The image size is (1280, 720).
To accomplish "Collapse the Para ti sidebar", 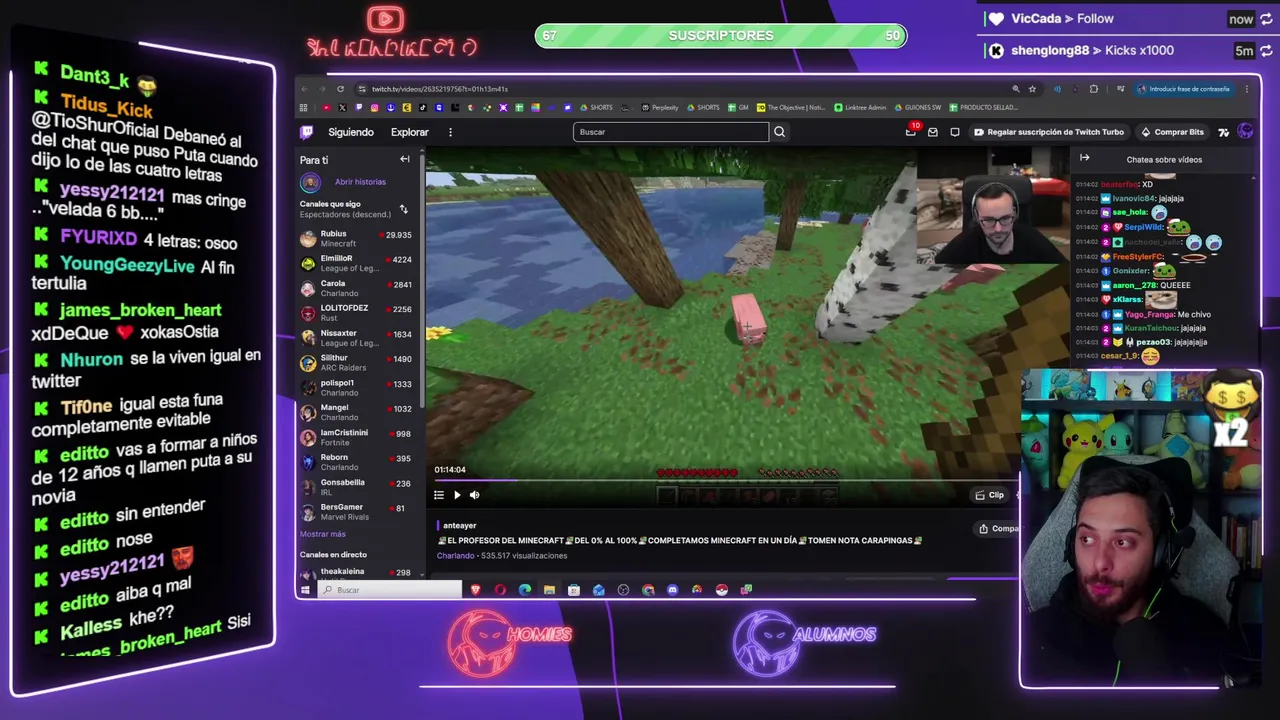I will (405, 159).
